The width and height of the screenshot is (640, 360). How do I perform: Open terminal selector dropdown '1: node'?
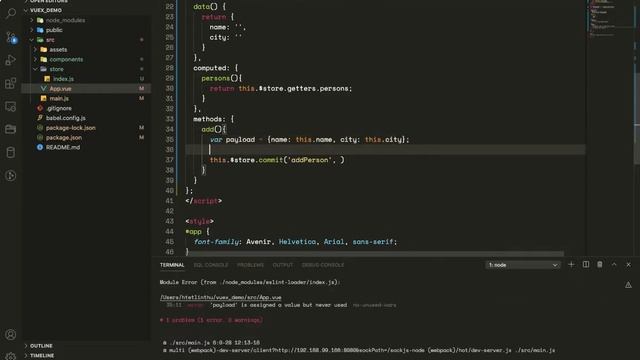click(x=522, y=265)
